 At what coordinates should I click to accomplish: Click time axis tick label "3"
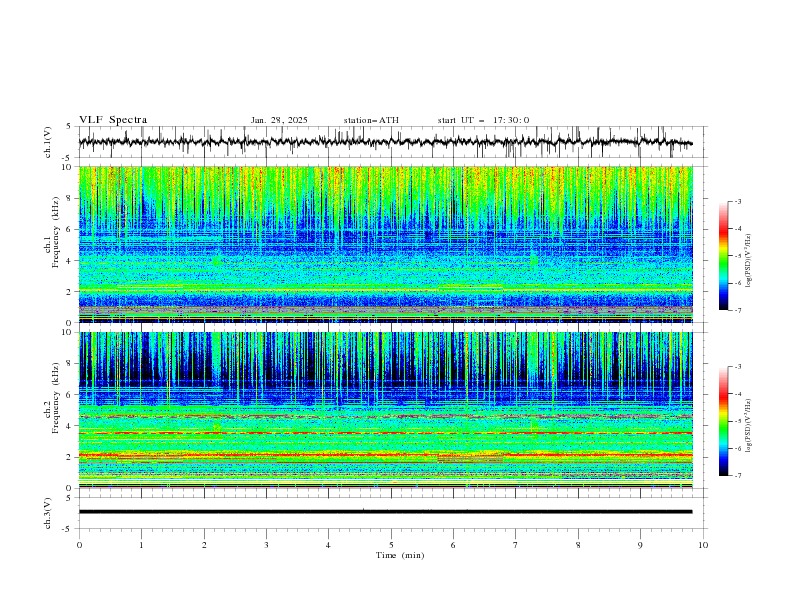pos(266,545)
